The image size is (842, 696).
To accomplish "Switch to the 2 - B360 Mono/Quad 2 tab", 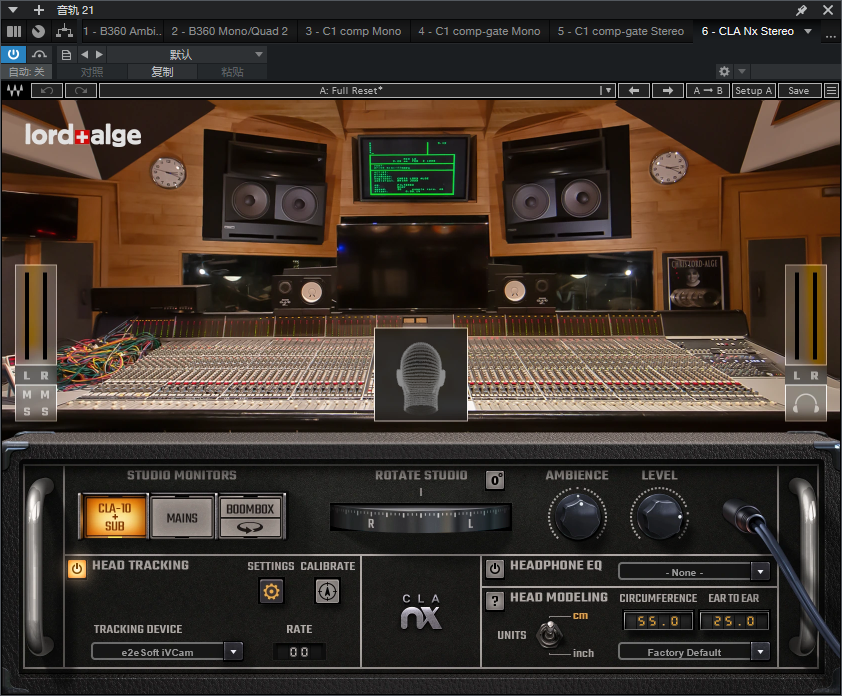I will coord(229,31).
